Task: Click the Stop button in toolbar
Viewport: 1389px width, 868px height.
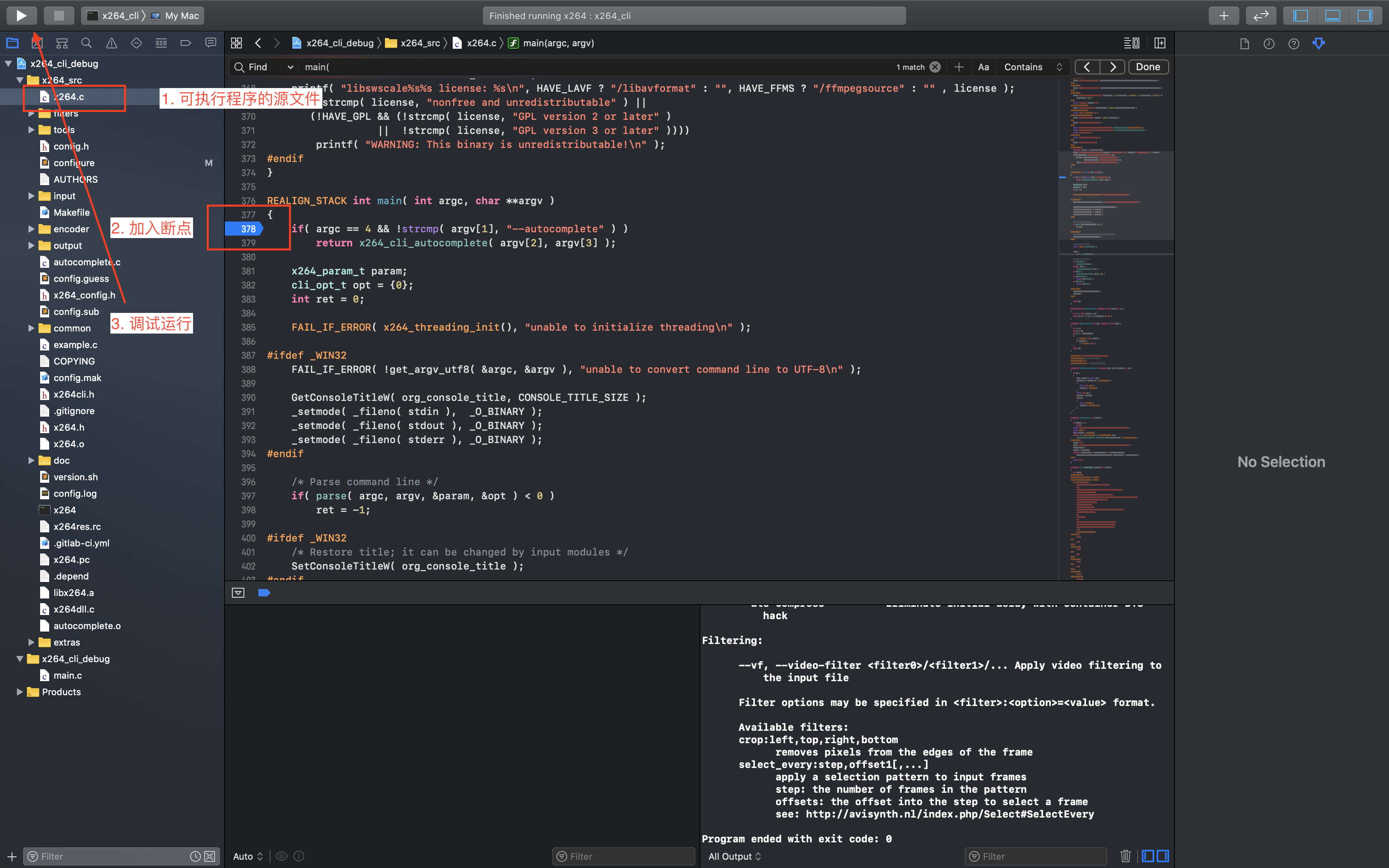Action: pyautogui.click(x=59, y=16)
